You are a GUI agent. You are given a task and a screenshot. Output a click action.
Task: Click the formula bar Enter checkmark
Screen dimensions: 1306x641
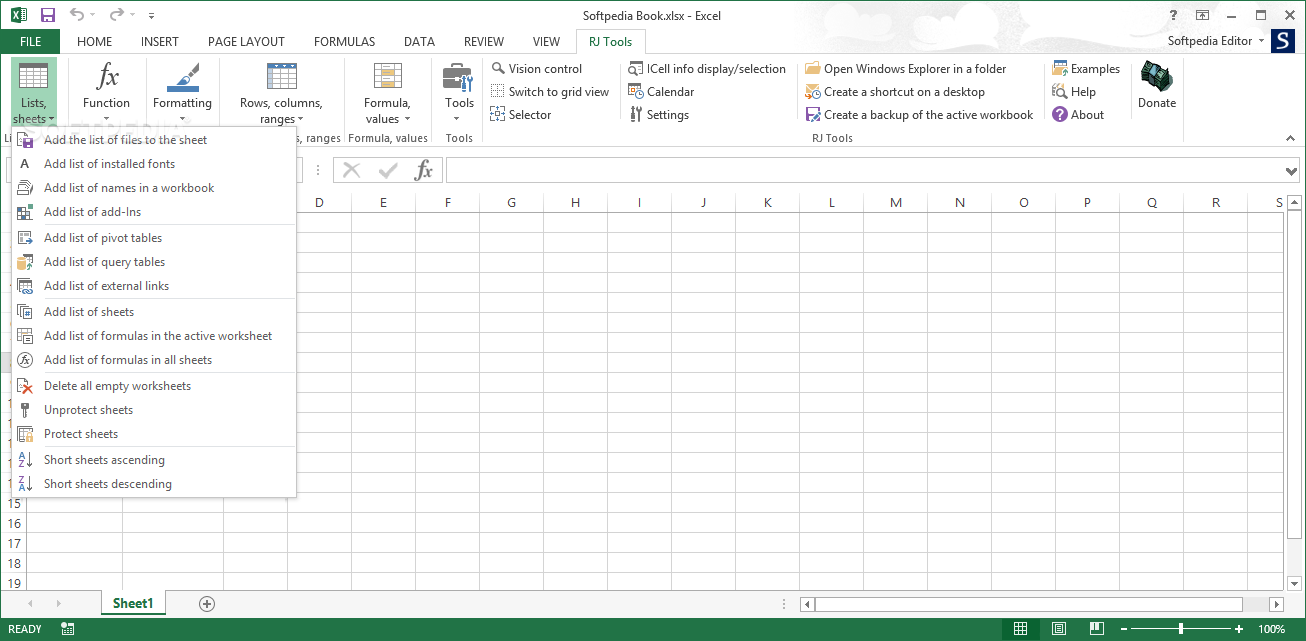(388, 170)
